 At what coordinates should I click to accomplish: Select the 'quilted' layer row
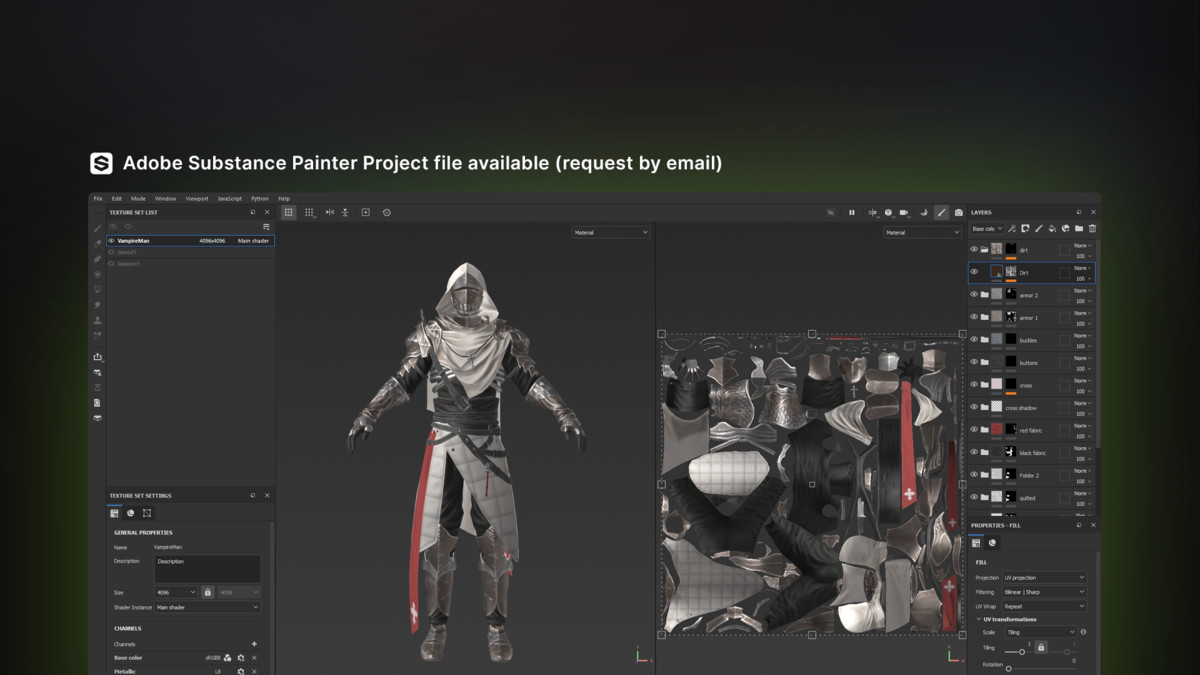coord(1031,497)
